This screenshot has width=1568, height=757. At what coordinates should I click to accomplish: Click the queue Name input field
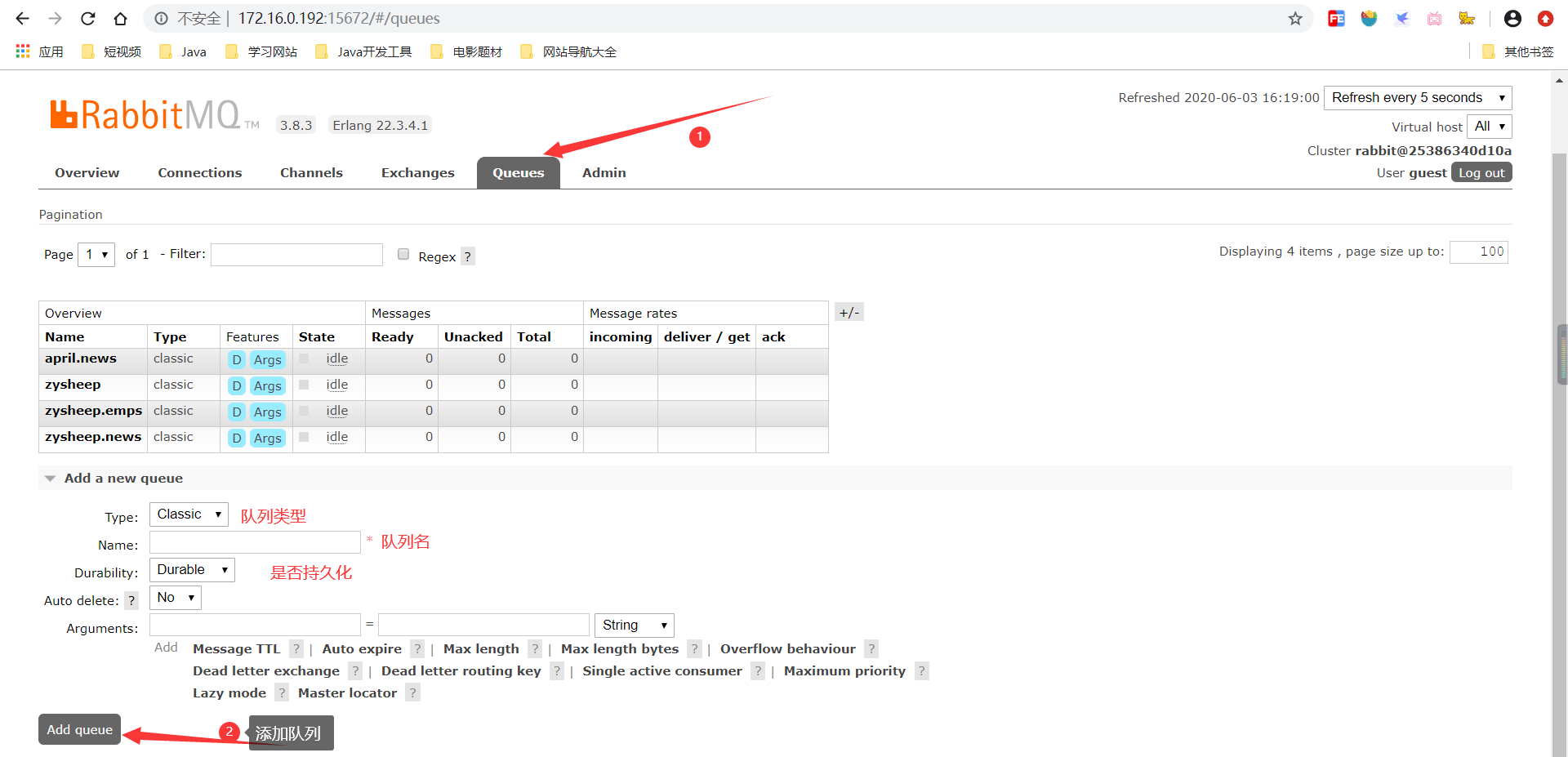click(x=255, y=542)
